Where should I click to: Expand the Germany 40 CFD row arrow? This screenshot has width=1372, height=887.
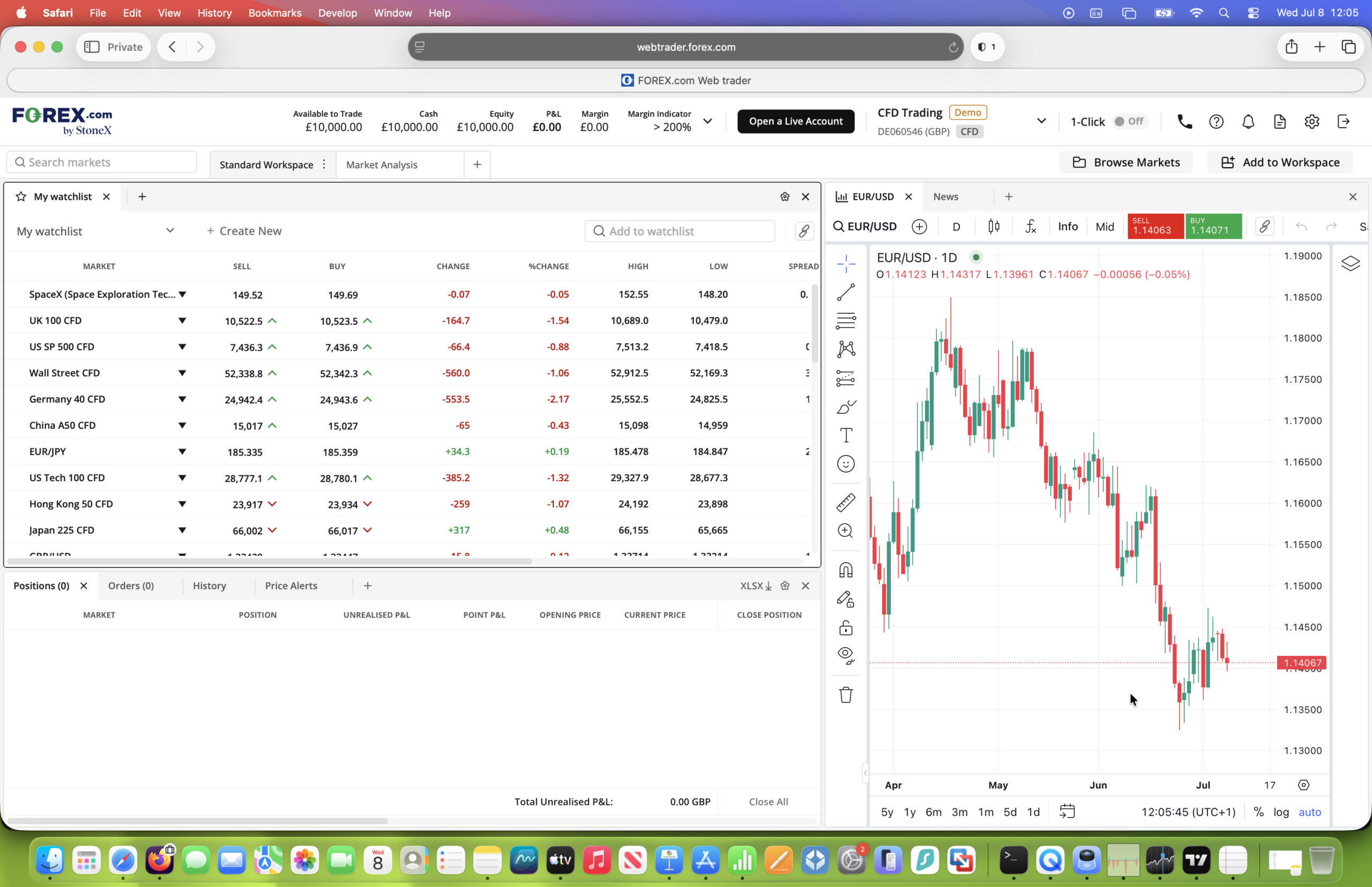tap(182, 399)
